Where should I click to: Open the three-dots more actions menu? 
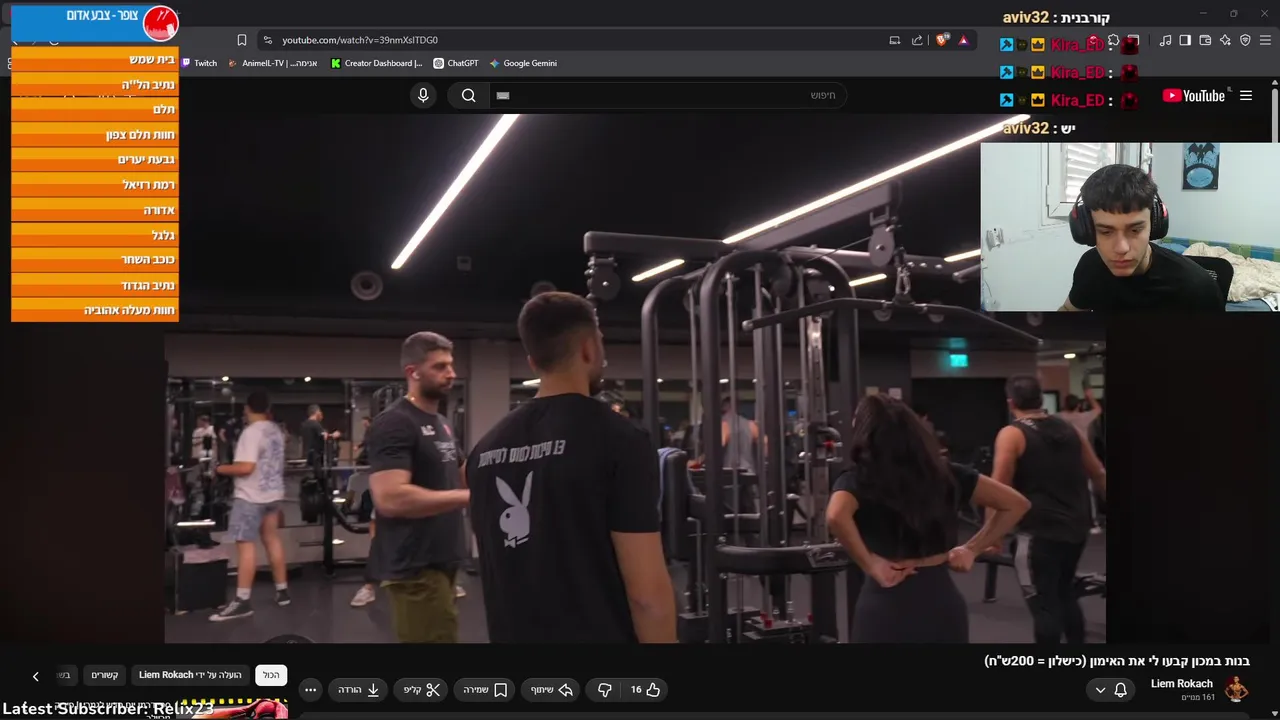coord(310,690)
